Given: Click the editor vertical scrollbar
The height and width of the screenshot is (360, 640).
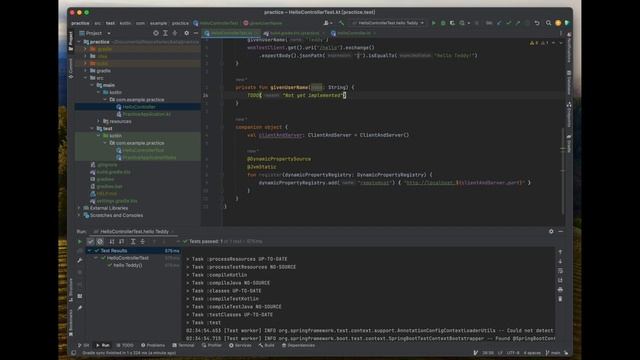Looking at the screenshot, I should point(563,171).
